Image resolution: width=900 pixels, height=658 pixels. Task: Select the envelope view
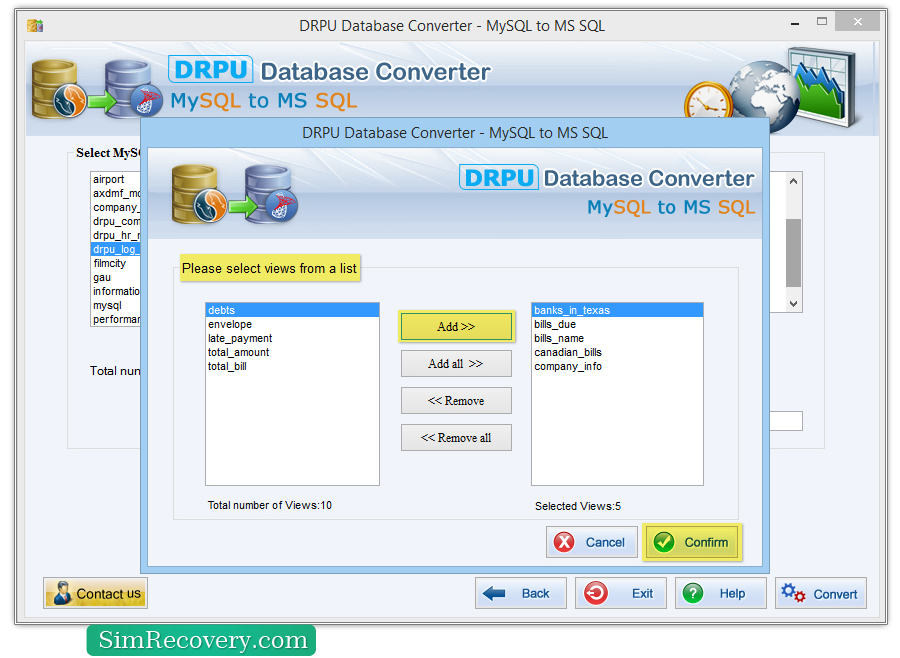(292, 324)
